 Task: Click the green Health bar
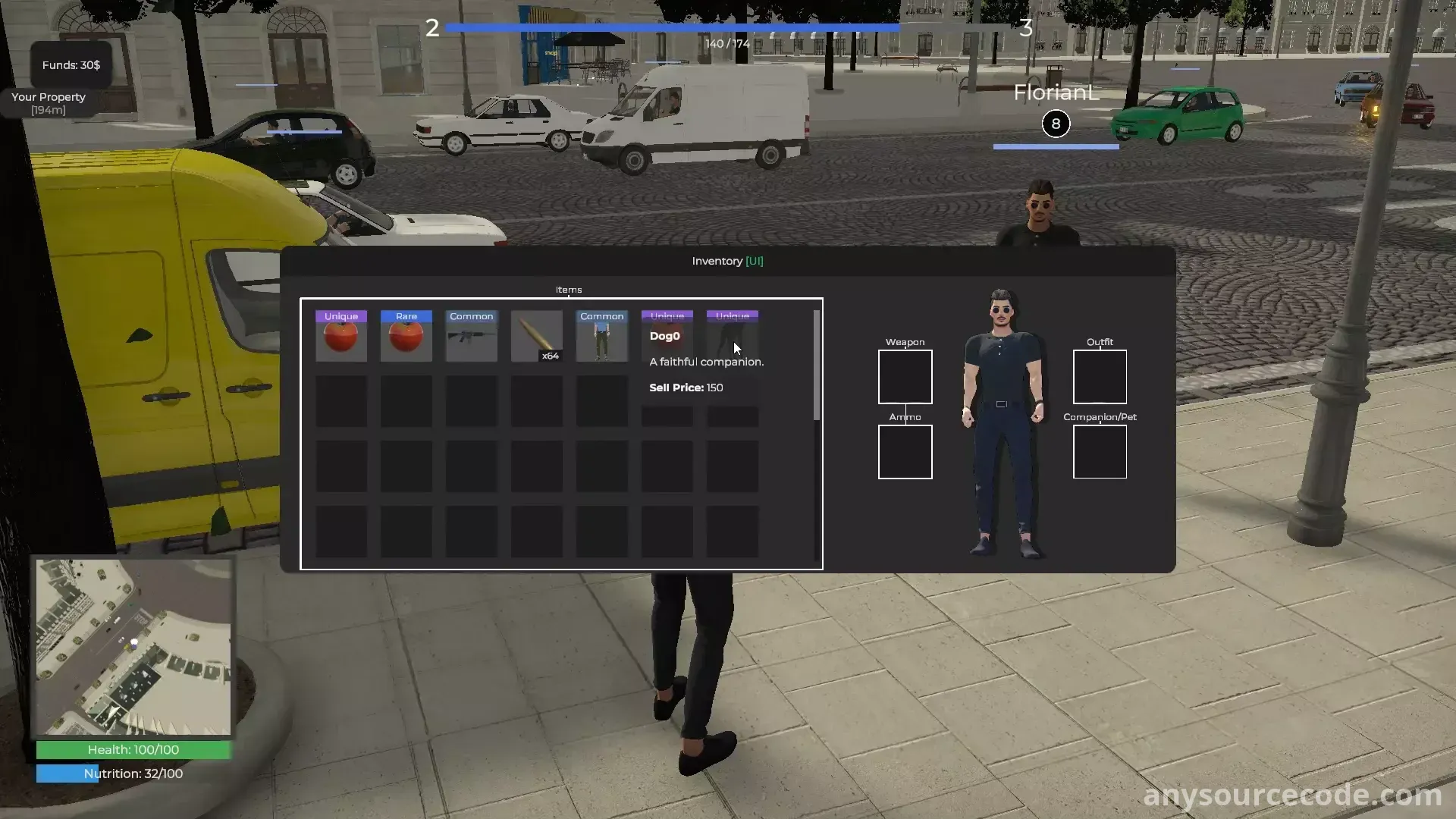(133, 750)
